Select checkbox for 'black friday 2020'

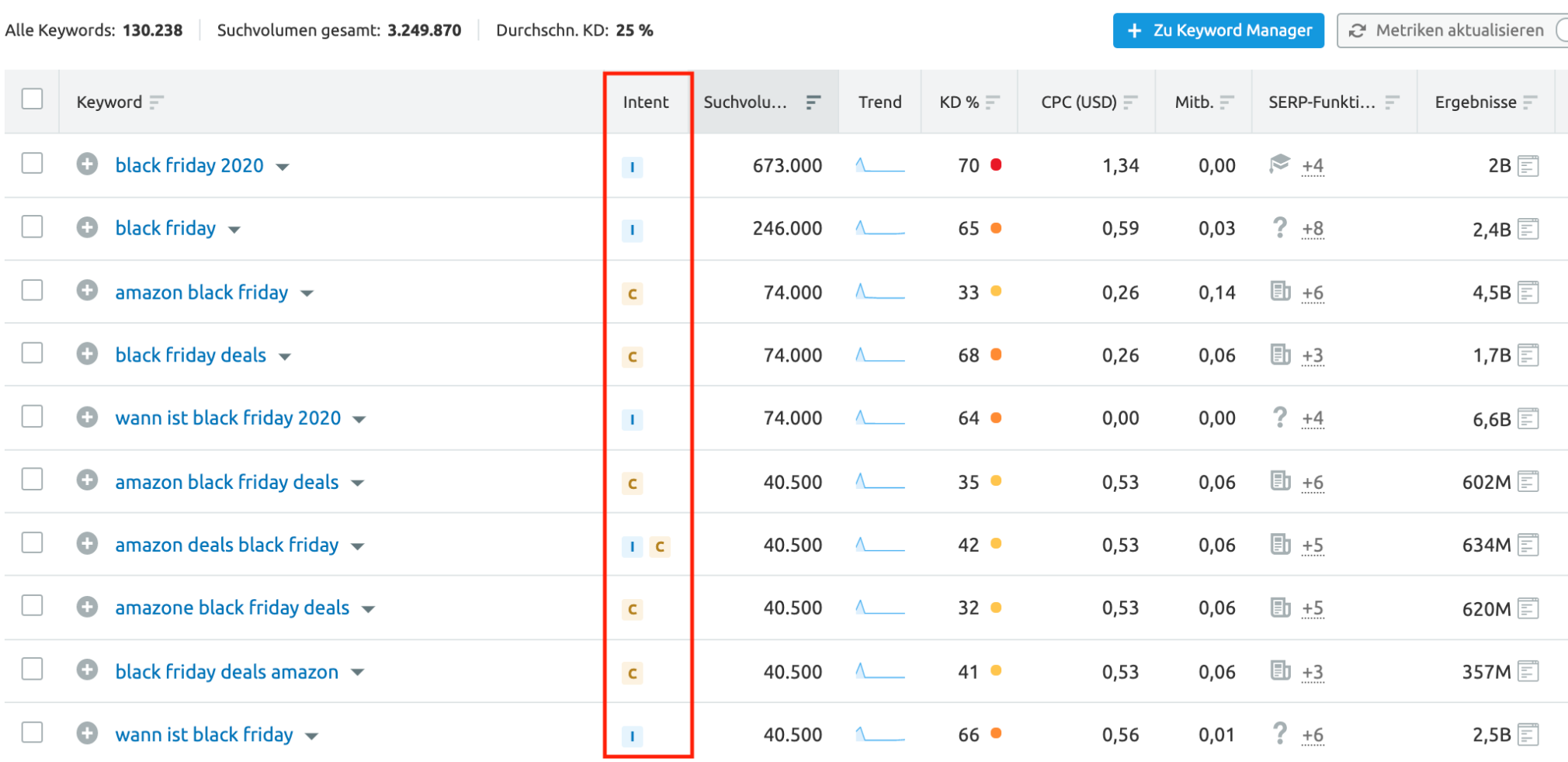[x=32, y=163]
